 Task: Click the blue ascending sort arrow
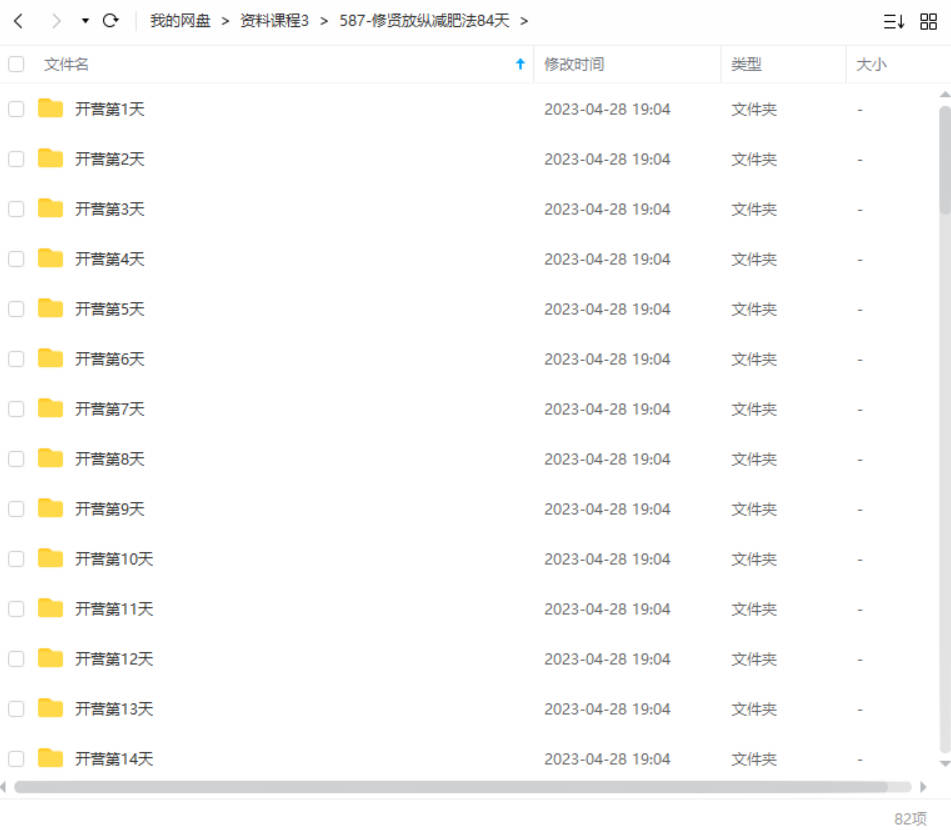tap(520, 64)
